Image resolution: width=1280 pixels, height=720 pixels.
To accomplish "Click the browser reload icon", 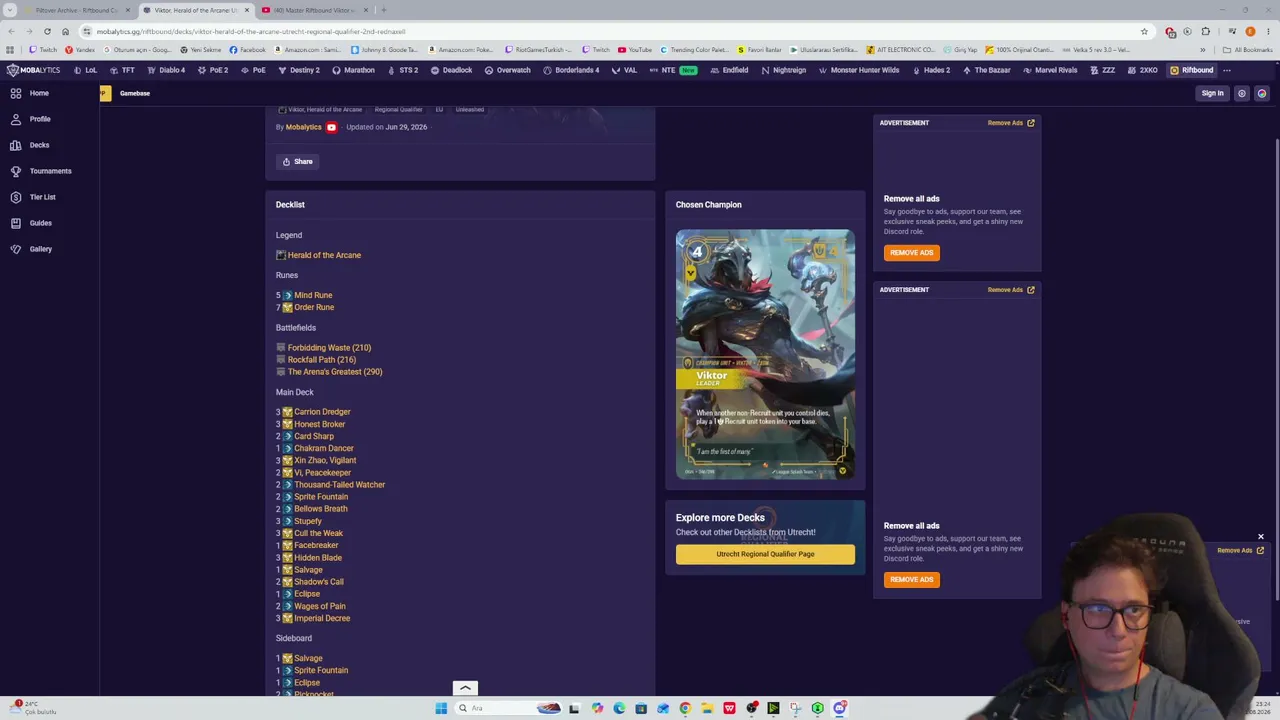I will point(47,31).
